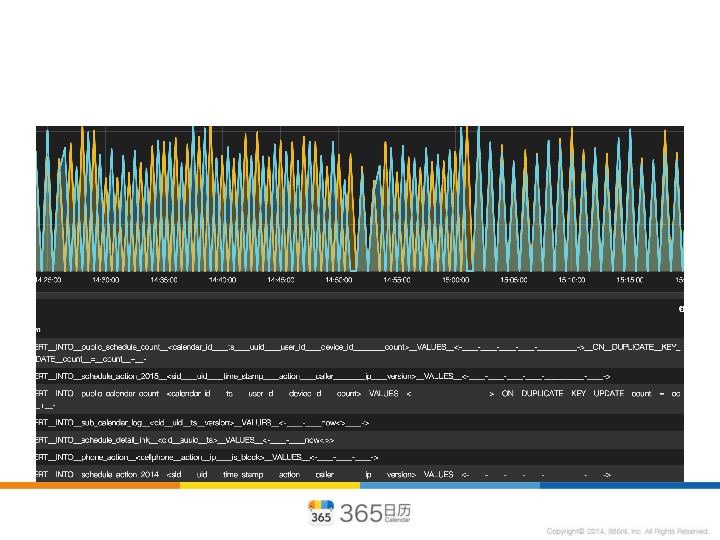Select the public_calendar_count INSERT query row
The height and width of the screenshot is (540, 720).
pyautogui.click(x=360, y=399)
